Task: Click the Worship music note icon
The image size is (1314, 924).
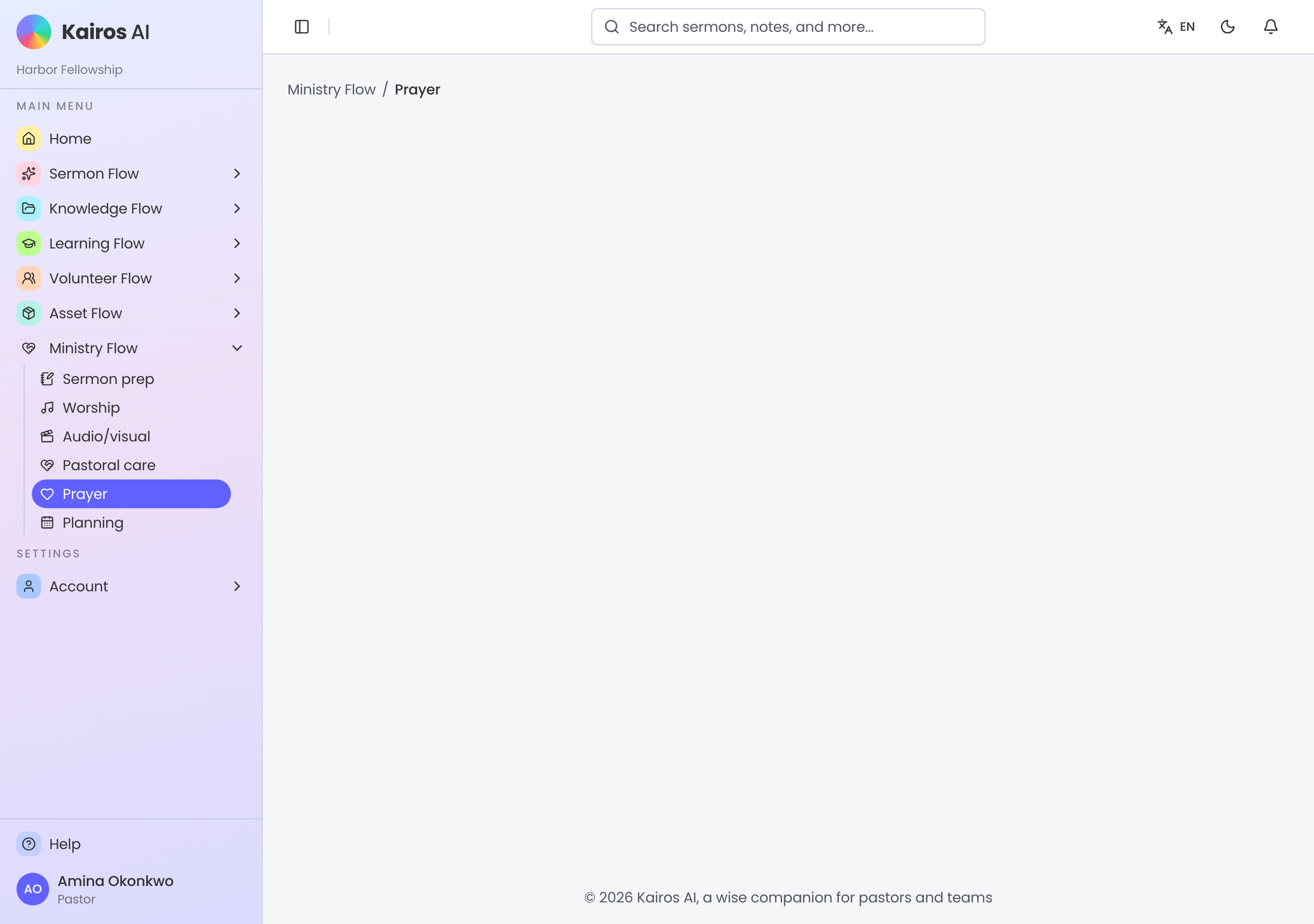Action: click(47, 408)
